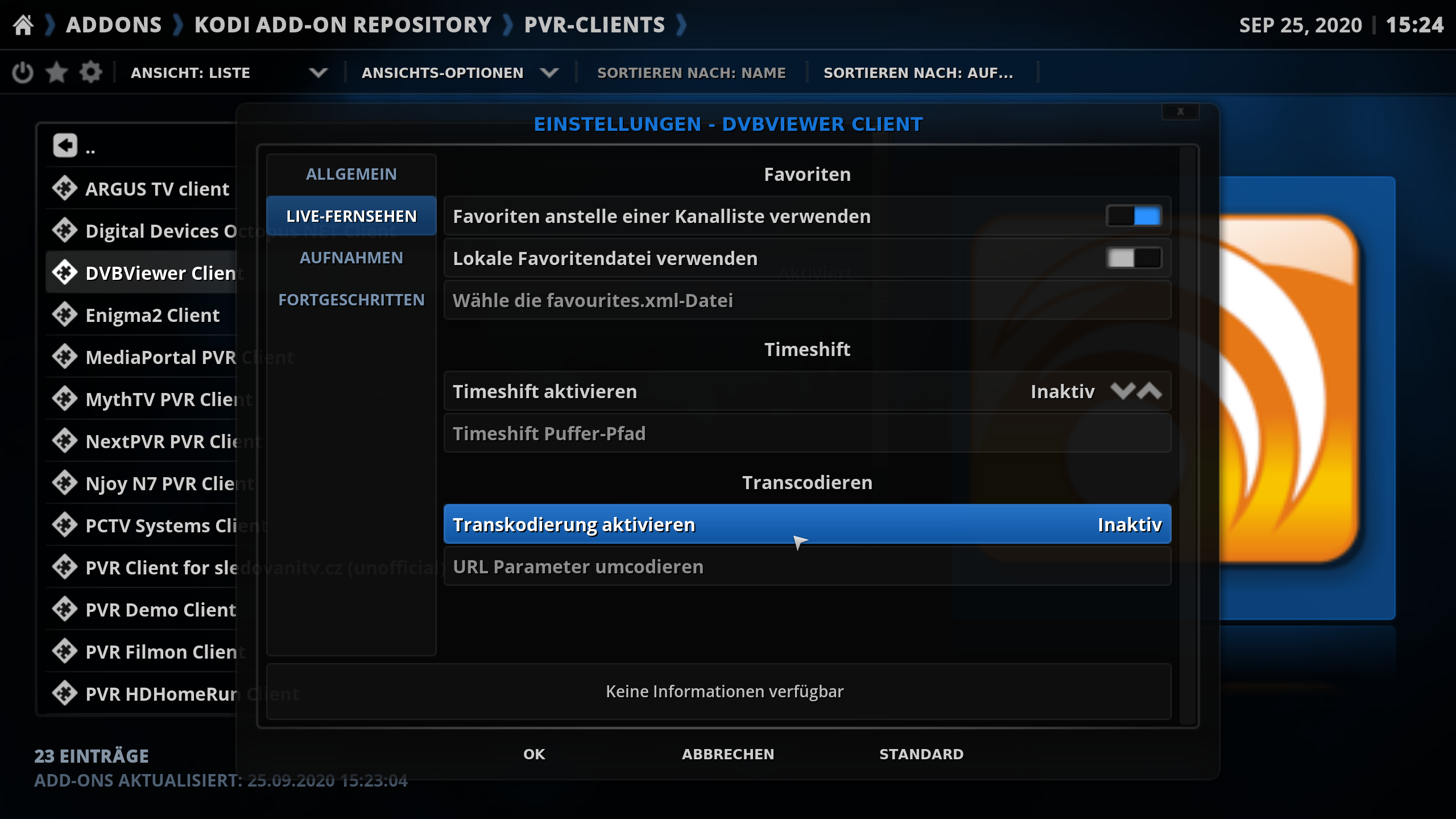
Task: Decrease Timeshift aktivieren value with down arrow
Action: tap(1122, 391)
